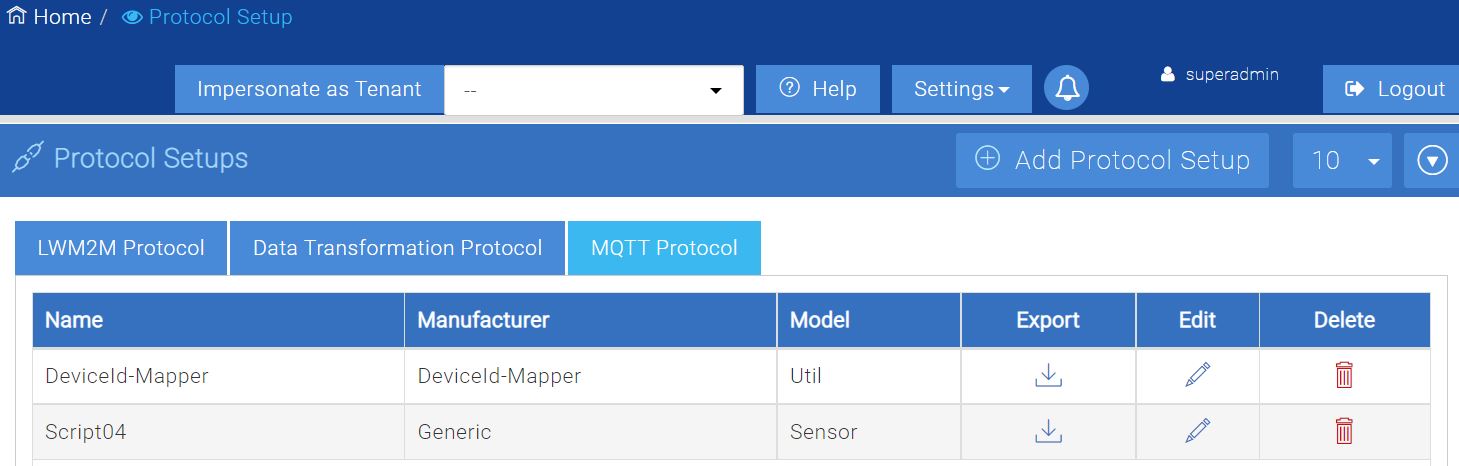Export the Script04 protocol

tap(1048, 432)
